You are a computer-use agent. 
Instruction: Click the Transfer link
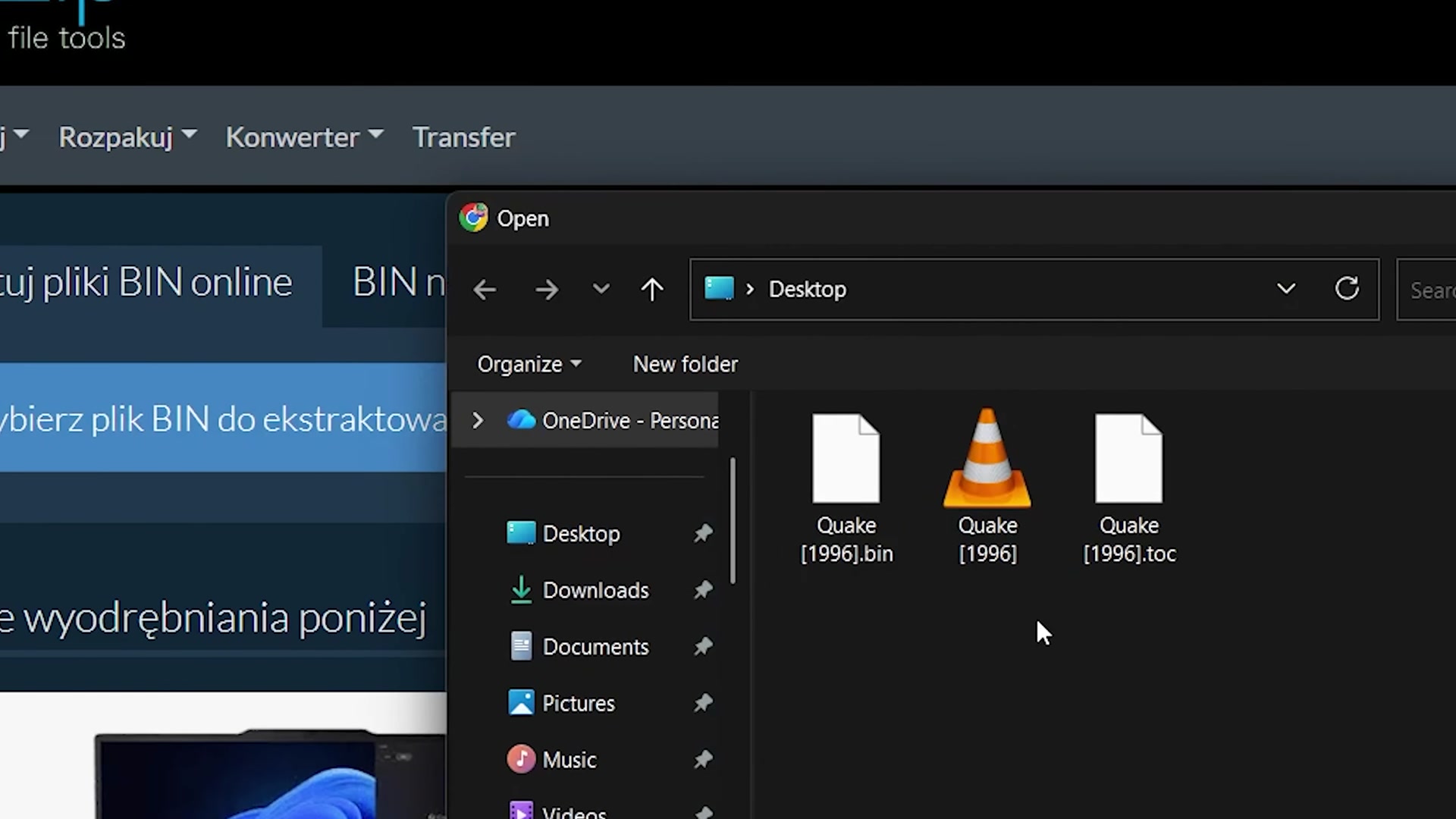coord(463,137)
